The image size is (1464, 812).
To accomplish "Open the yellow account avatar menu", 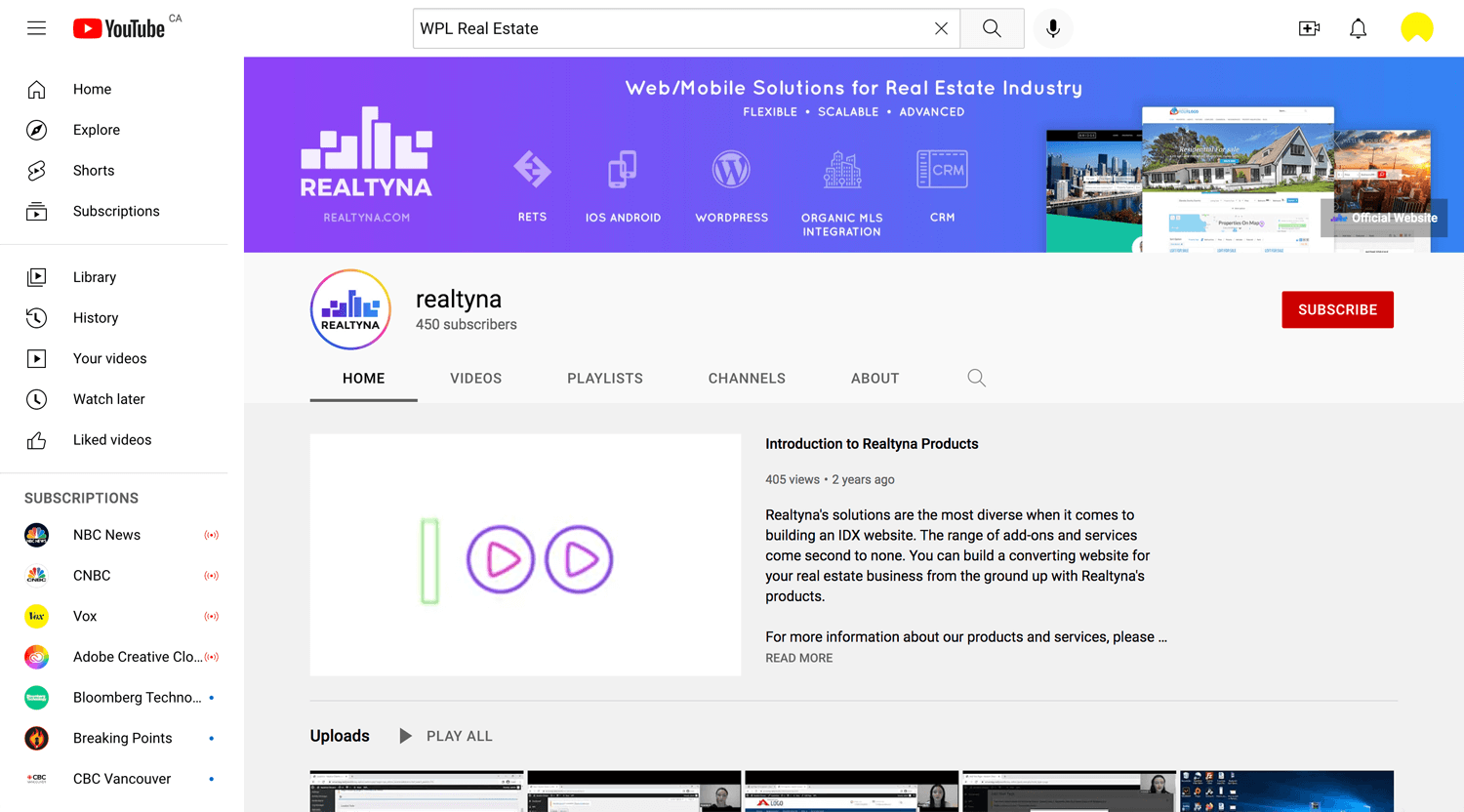I will click(1416, 28).
